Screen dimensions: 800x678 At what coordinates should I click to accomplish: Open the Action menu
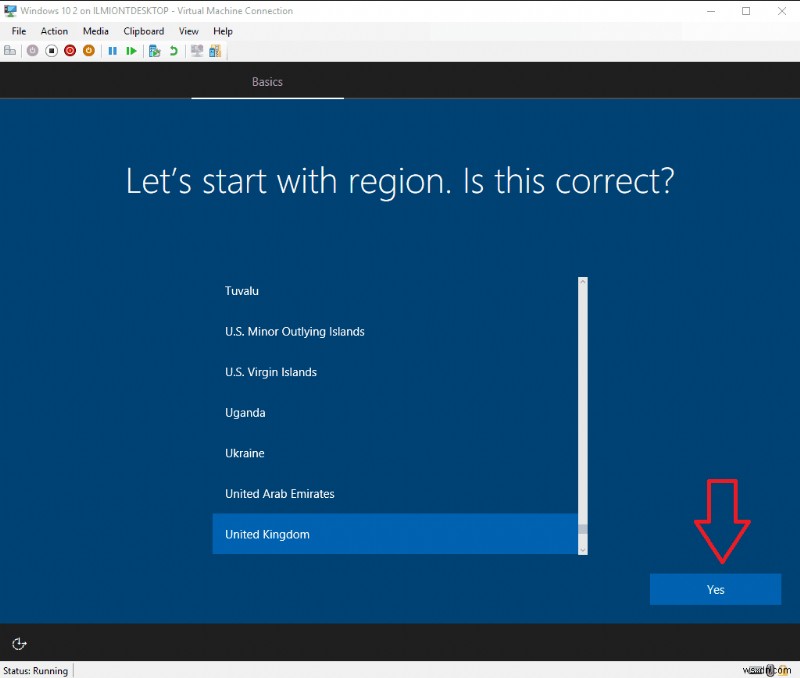tap(54, 31)
